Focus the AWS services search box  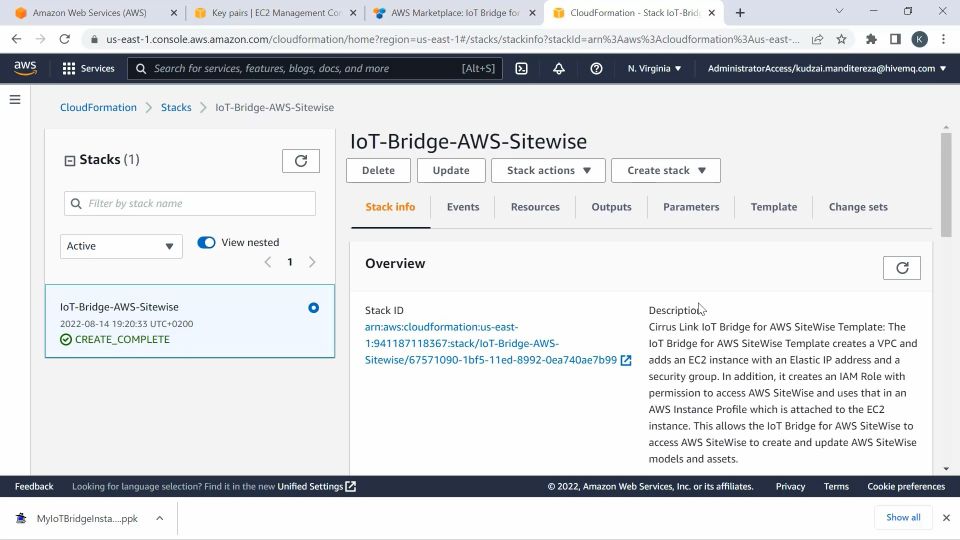tap(315, 69)
